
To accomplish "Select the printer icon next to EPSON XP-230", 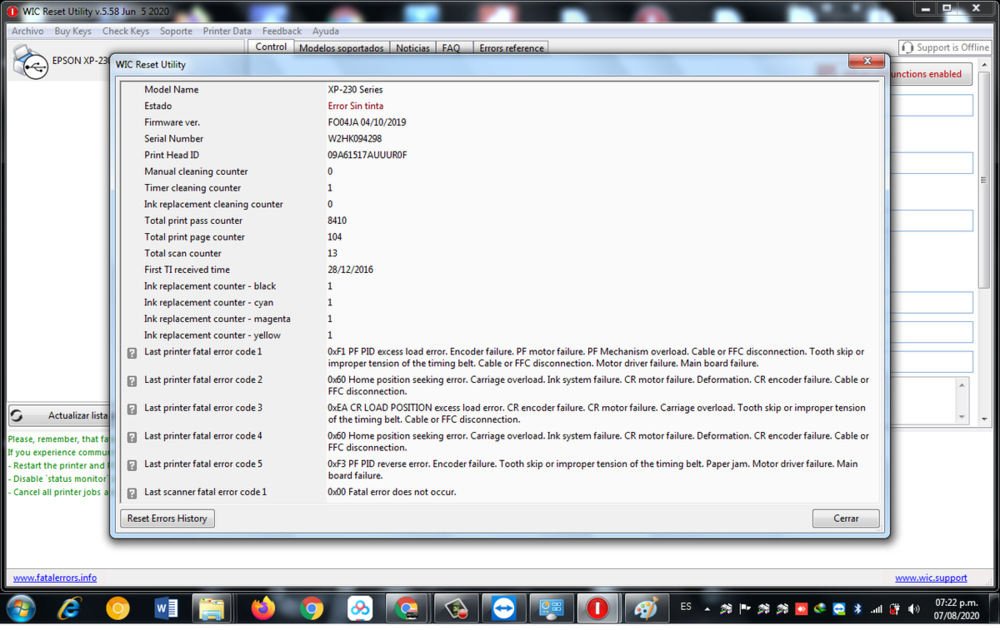I will (x=30, y=63).
